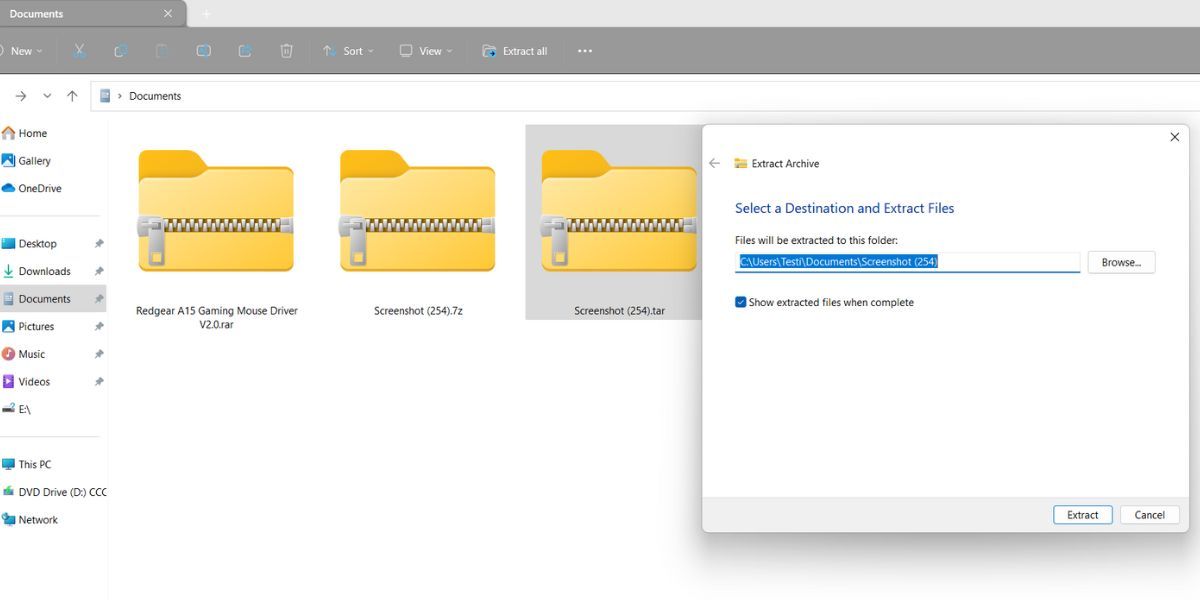Screen dimensions: 1200x600
Task: Click the Up arrow navigation icon
Action: (72, 96)
